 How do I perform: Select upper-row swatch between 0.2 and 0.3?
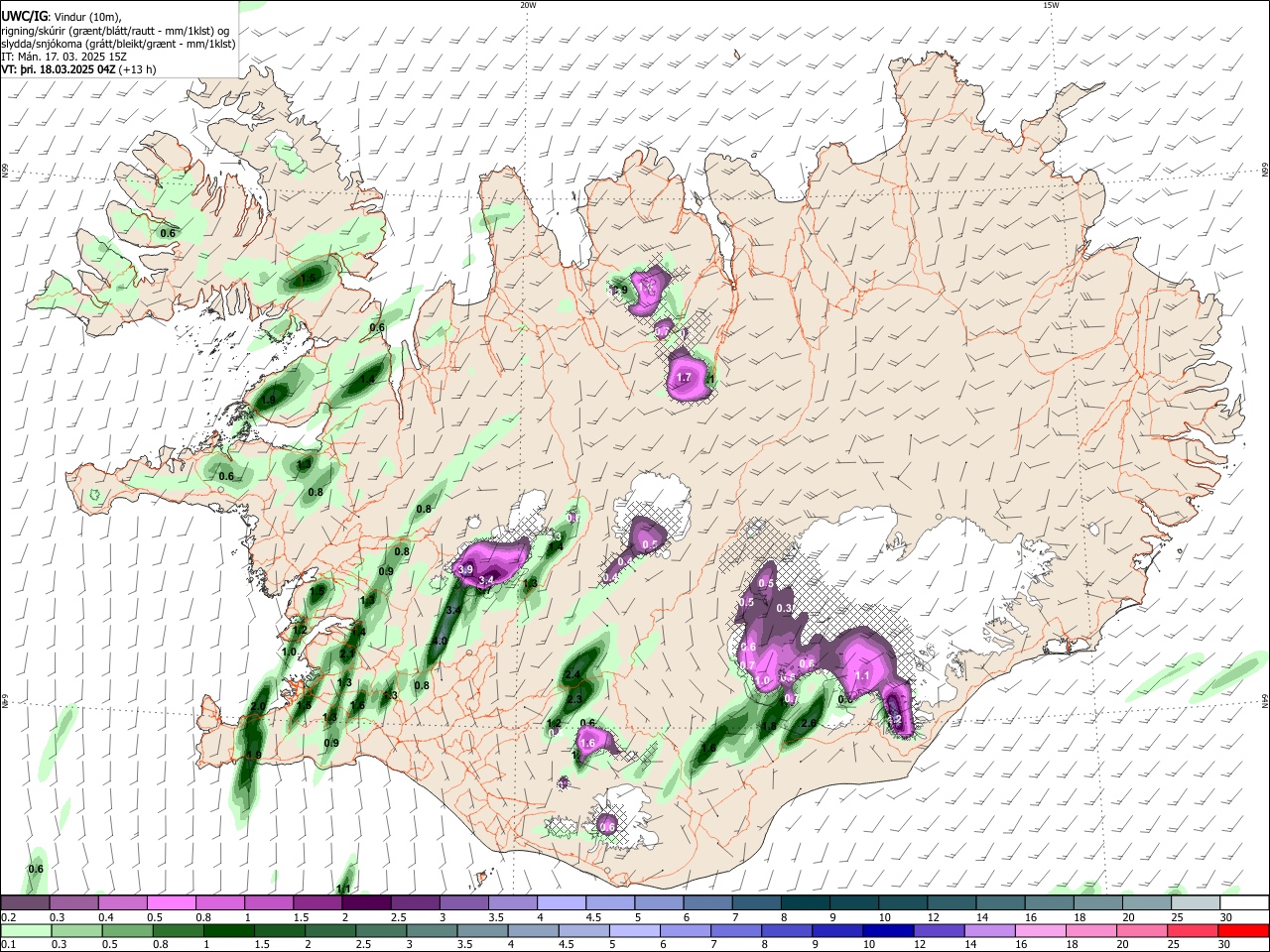(25, 902)
